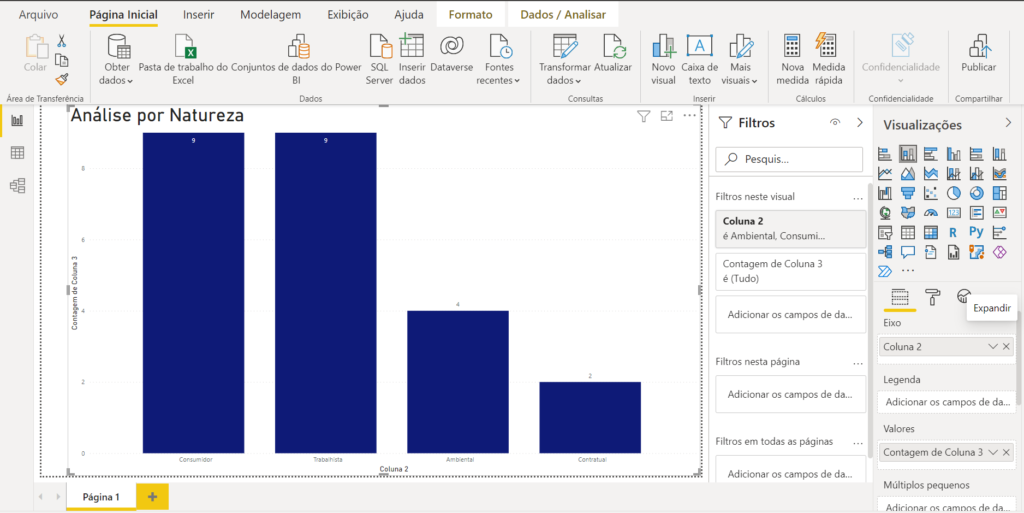Screen dimensions: 1024x513
Task: Open chart's more options ellipsis
Action: pos(690,116)
